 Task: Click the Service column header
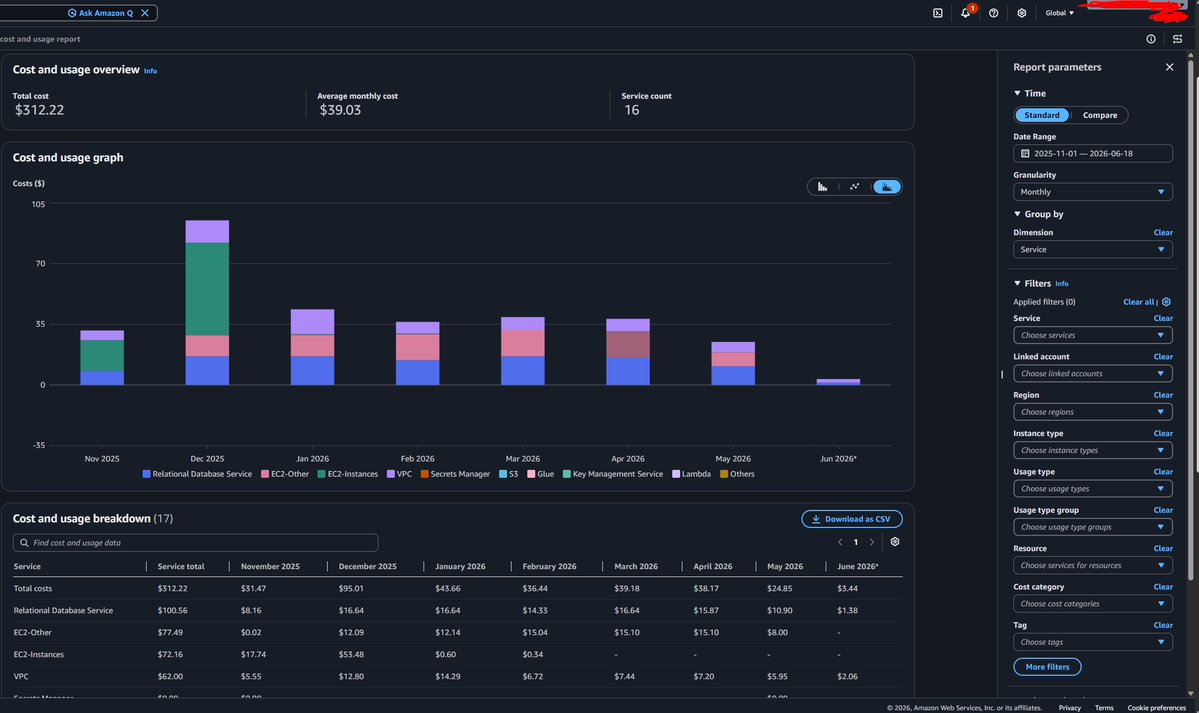coord(27,567)
